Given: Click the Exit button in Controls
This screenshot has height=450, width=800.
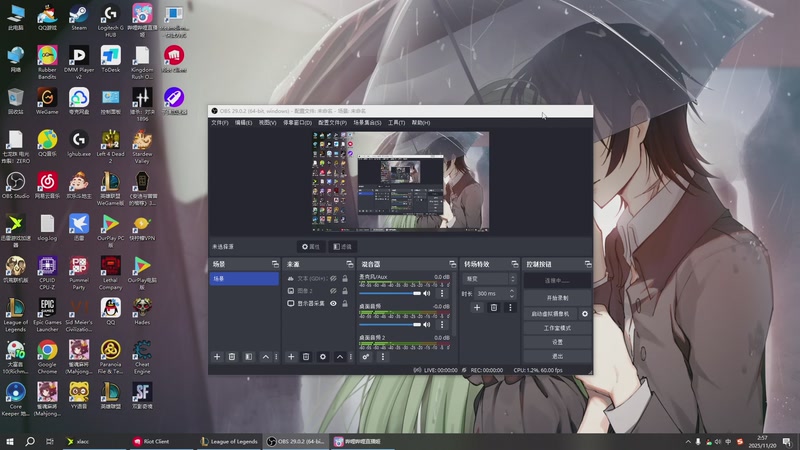Looking at the screenshot, I should coord(557,356).
